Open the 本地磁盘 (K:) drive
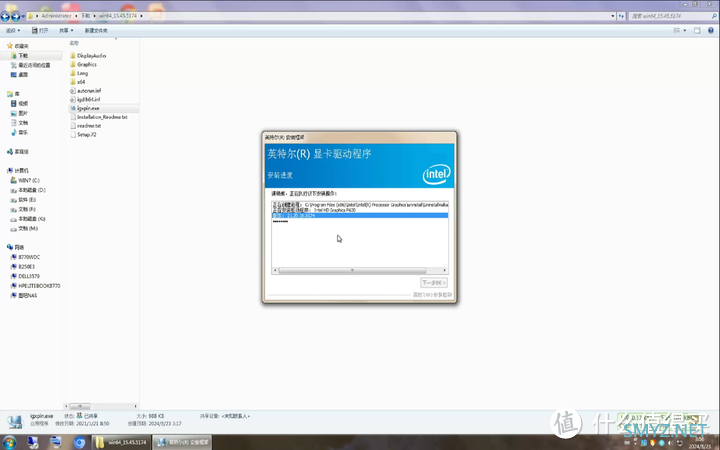Image resolution: width=720 pixels, height=450 pixels. (x=28, y=219)
